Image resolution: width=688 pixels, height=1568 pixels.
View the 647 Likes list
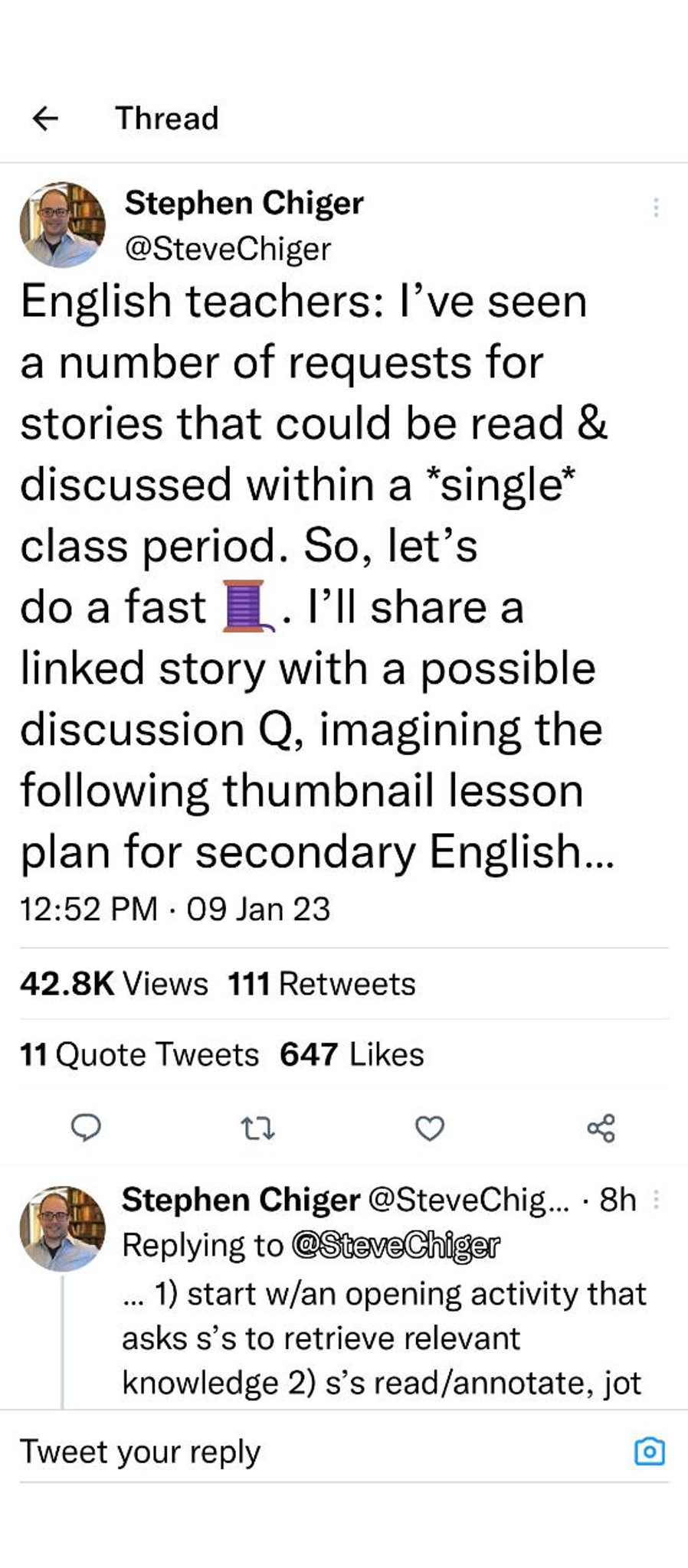pyautogui.click(x=352, y=1054)
